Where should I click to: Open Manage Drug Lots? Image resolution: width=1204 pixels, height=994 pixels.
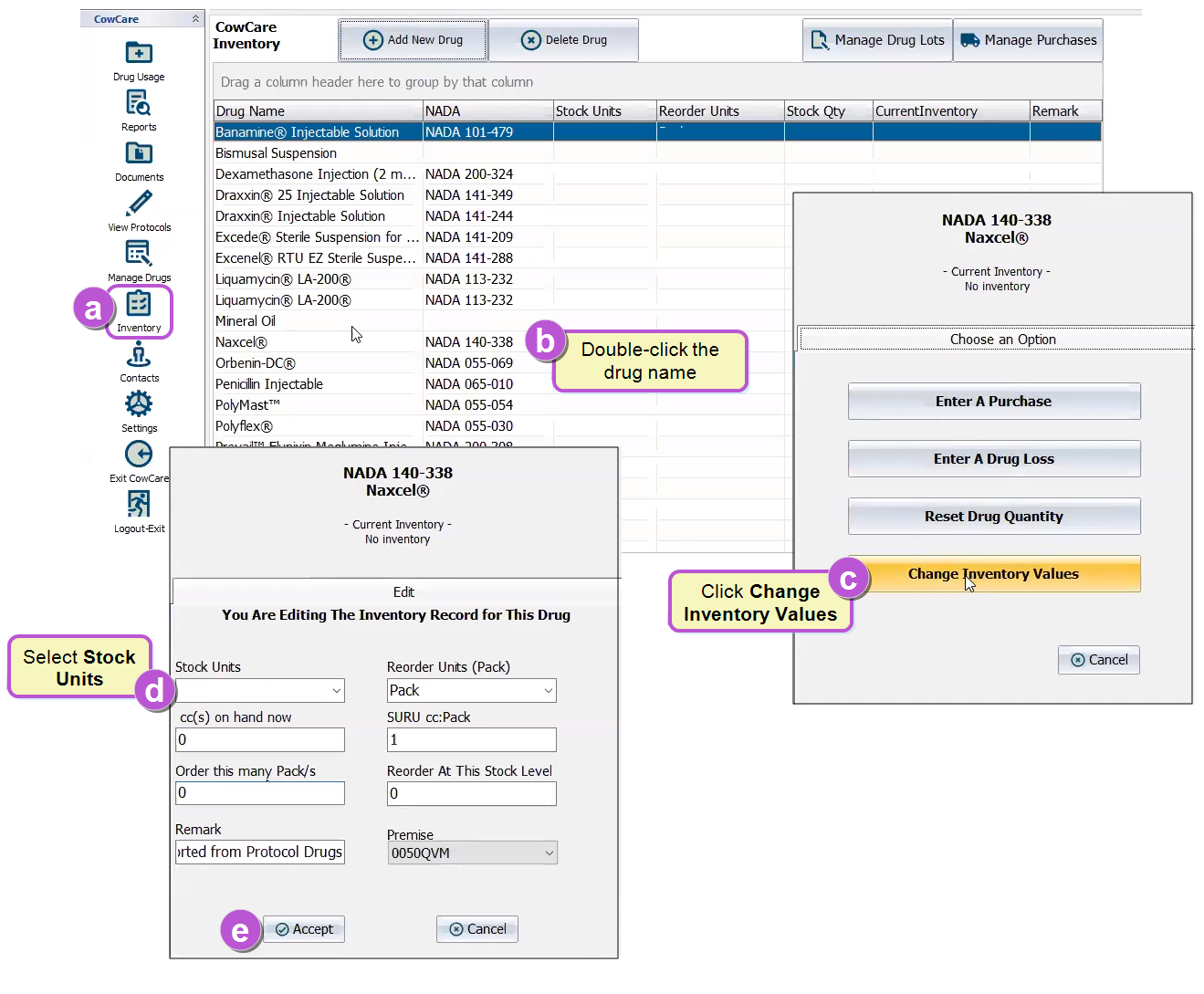click(x=878, y=40)
